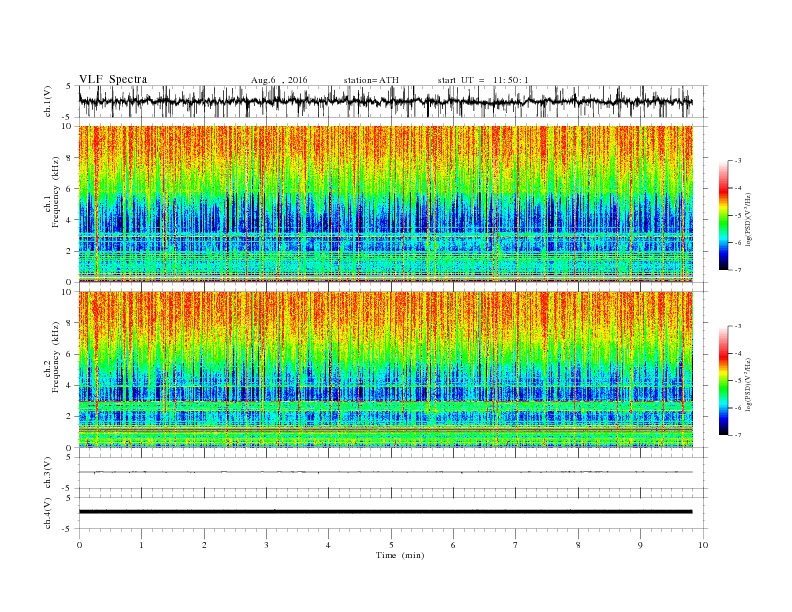Click the "-7" label on ch.2 colorbar
Screen dimensions: 792x612
point(738,435)
